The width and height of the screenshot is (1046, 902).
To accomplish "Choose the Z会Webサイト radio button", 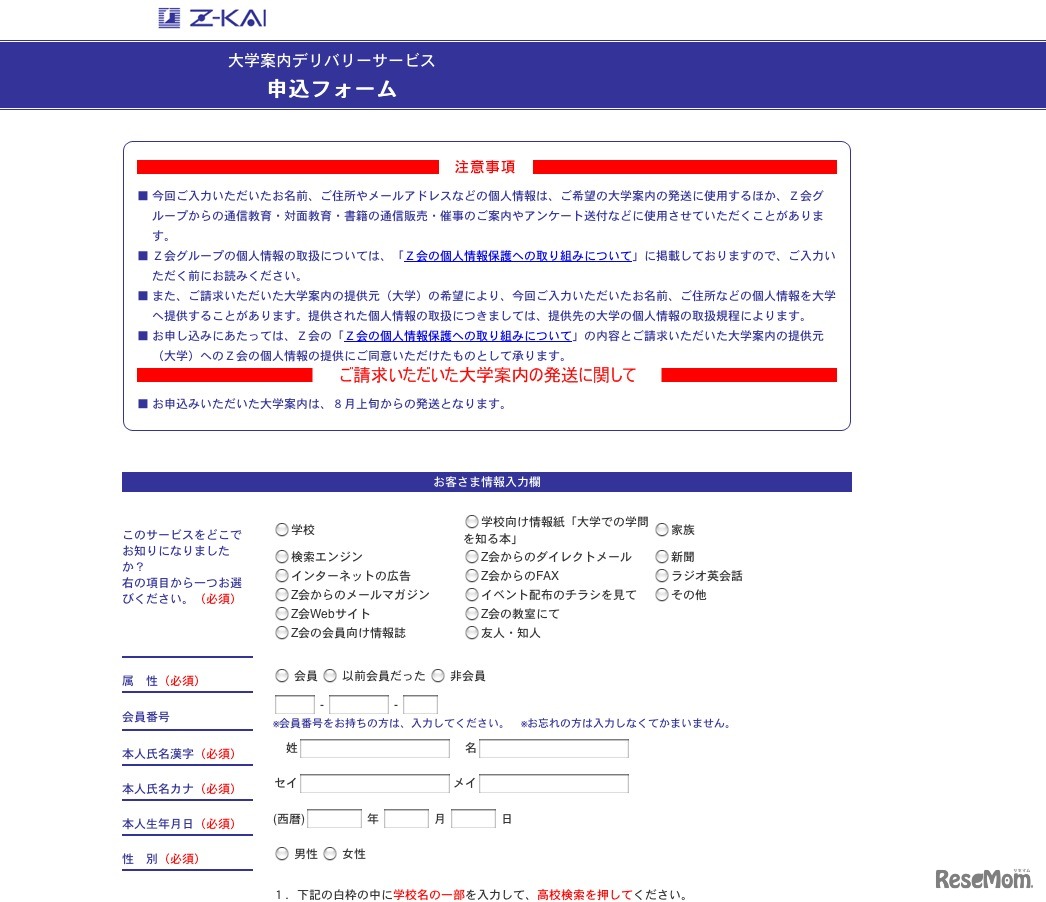I will click(x=282, y=614).
